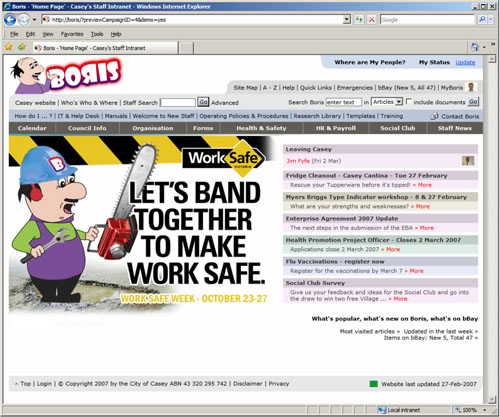Open the Research Library link
This screenshot has width=500, height=417.
pos(317,116)
